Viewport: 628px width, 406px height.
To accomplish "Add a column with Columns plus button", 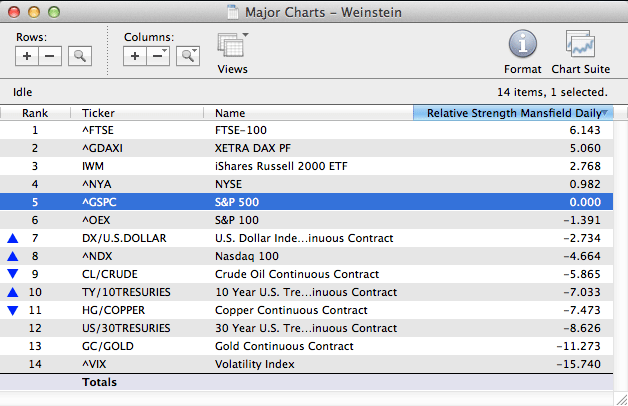I will click(135, 56).
